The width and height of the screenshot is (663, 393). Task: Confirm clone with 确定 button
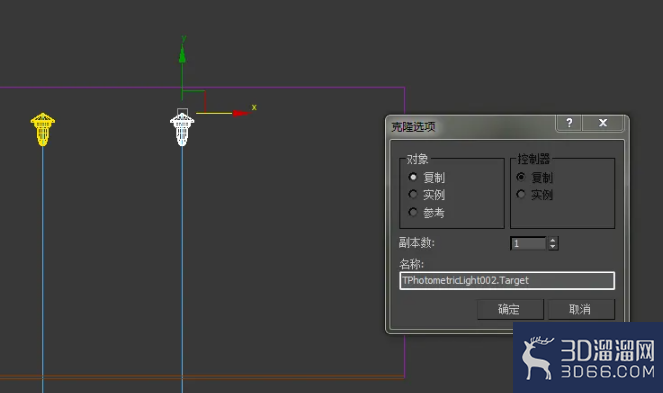(510, 309)
